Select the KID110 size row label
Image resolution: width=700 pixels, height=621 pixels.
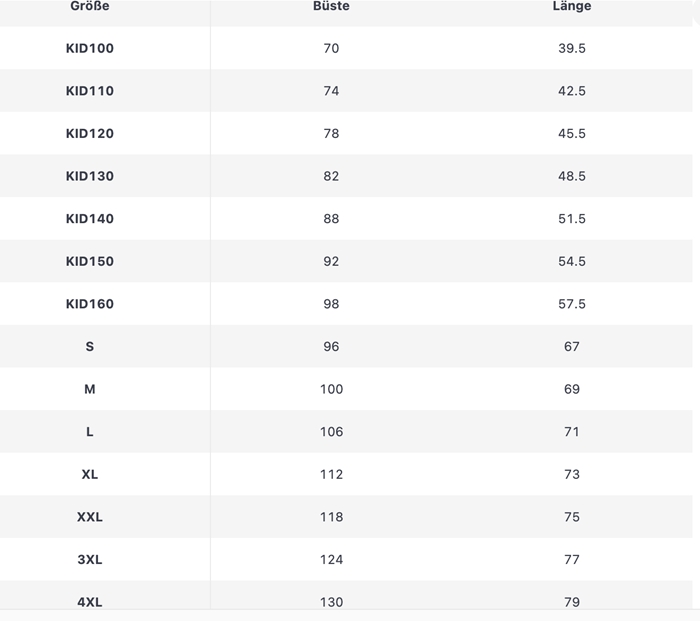coord(90,91)
